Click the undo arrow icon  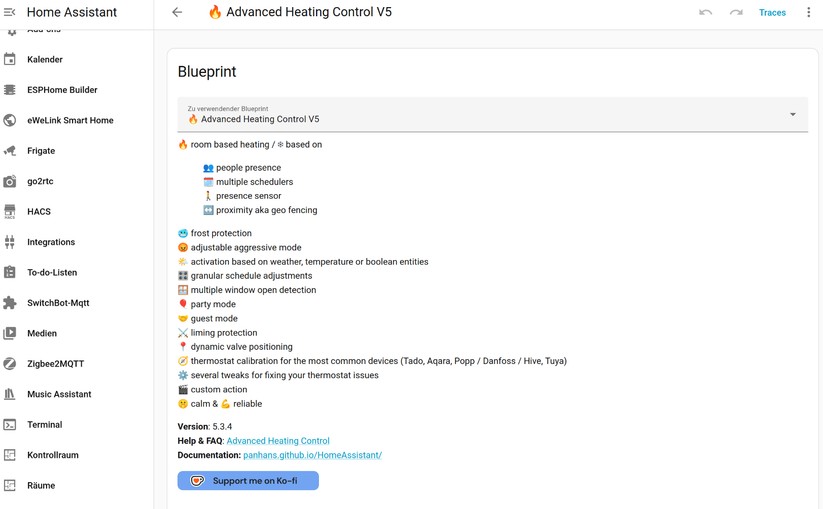[x=705, y=12]
